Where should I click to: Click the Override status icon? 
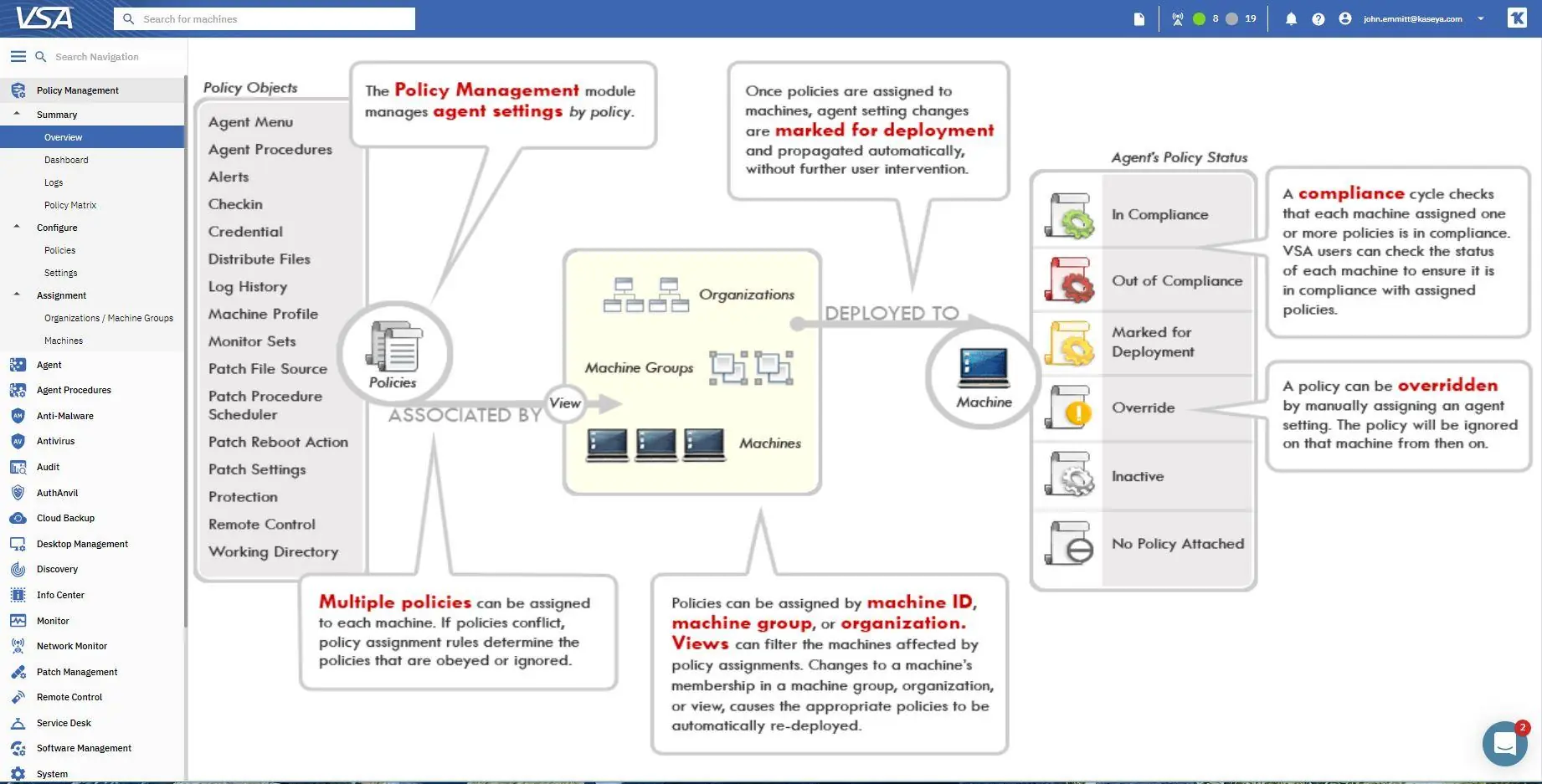coord(1069,407)
